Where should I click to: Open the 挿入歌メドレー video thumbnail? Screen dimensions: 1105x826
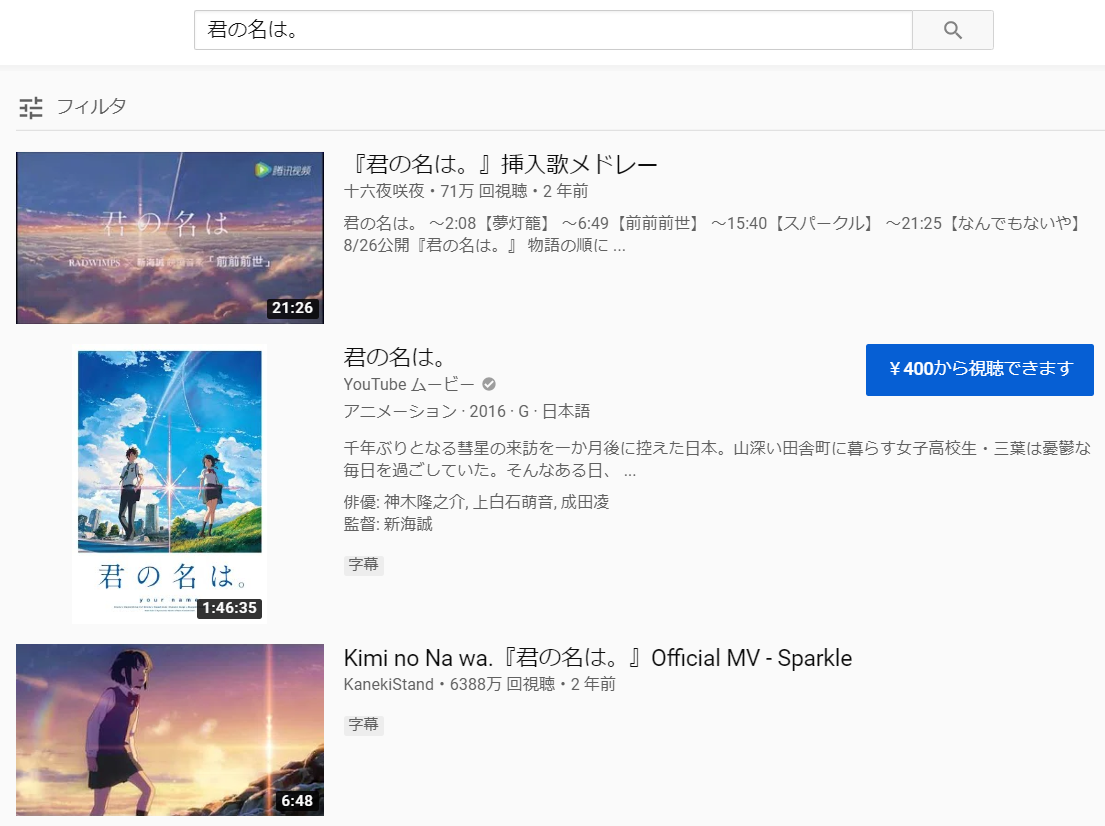click(170, 238)
